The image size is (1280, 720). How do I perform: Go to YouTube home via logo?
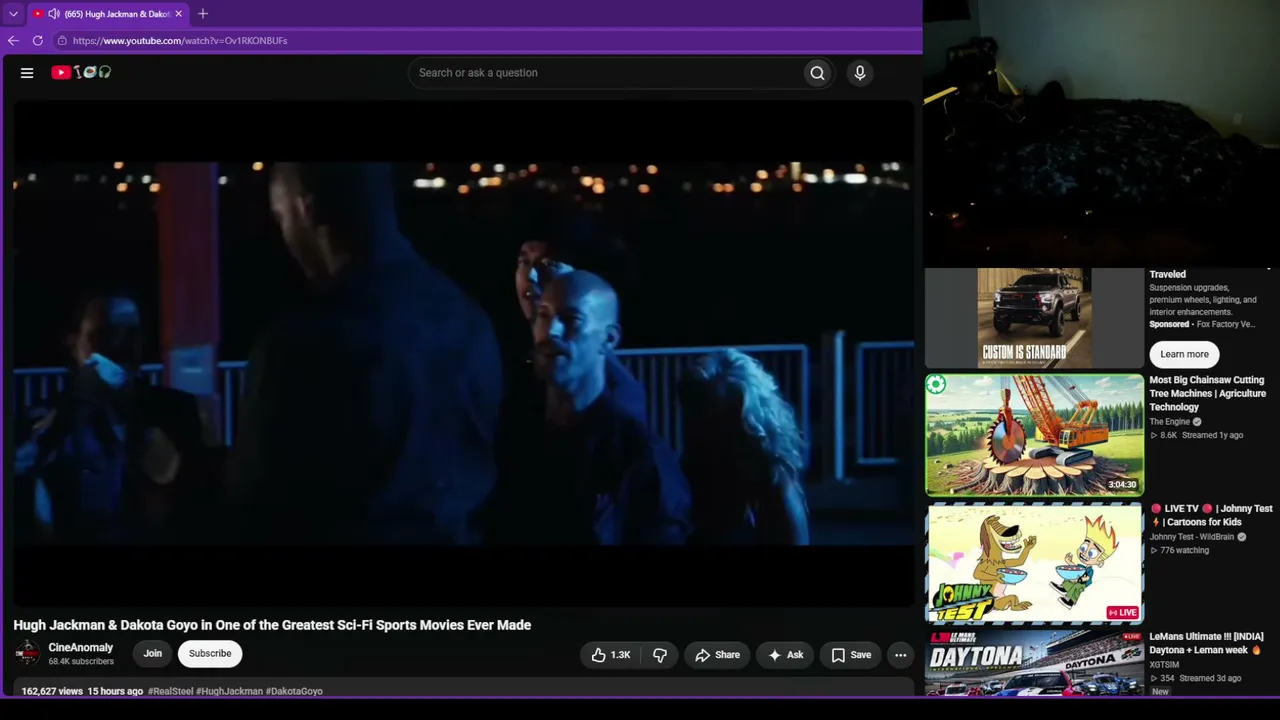[x=81, y=72]
